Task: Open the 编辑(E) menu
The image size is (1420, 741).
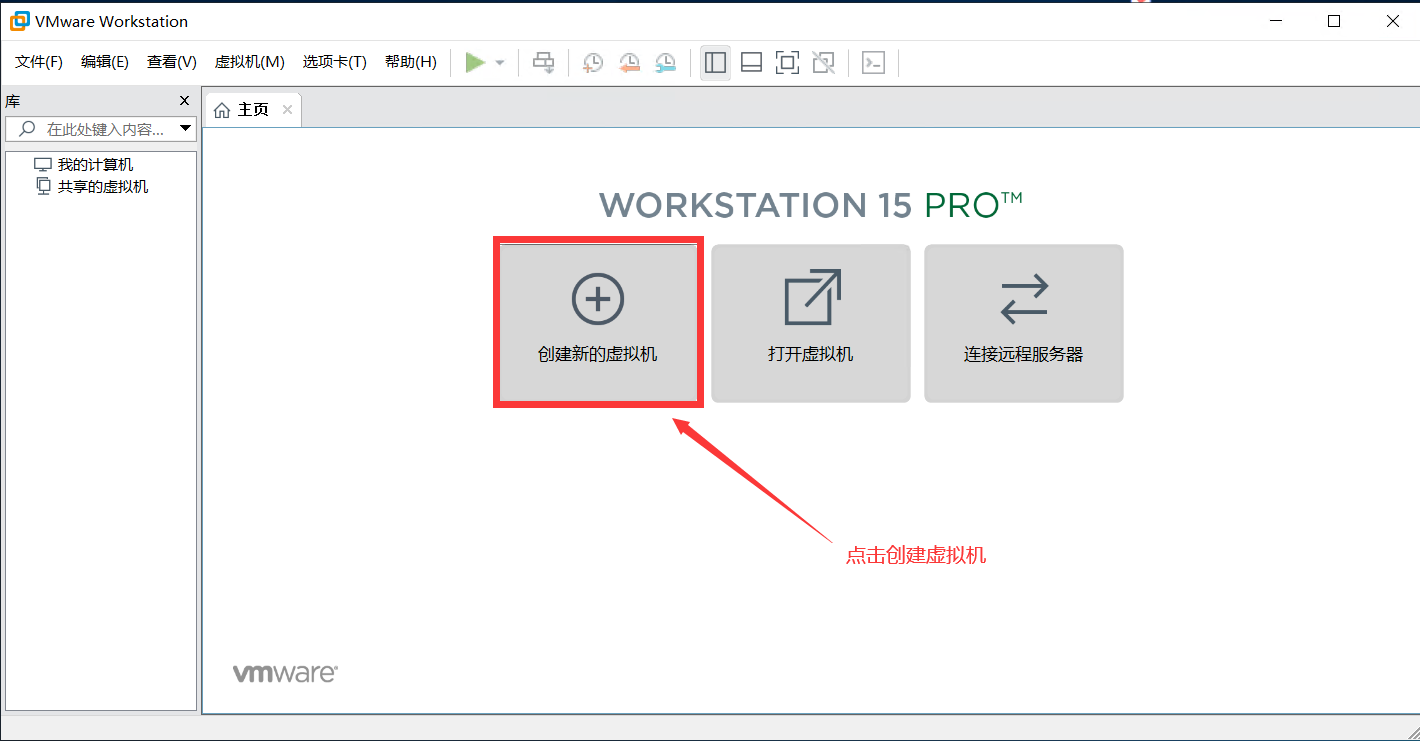Action: pos(105,62)
